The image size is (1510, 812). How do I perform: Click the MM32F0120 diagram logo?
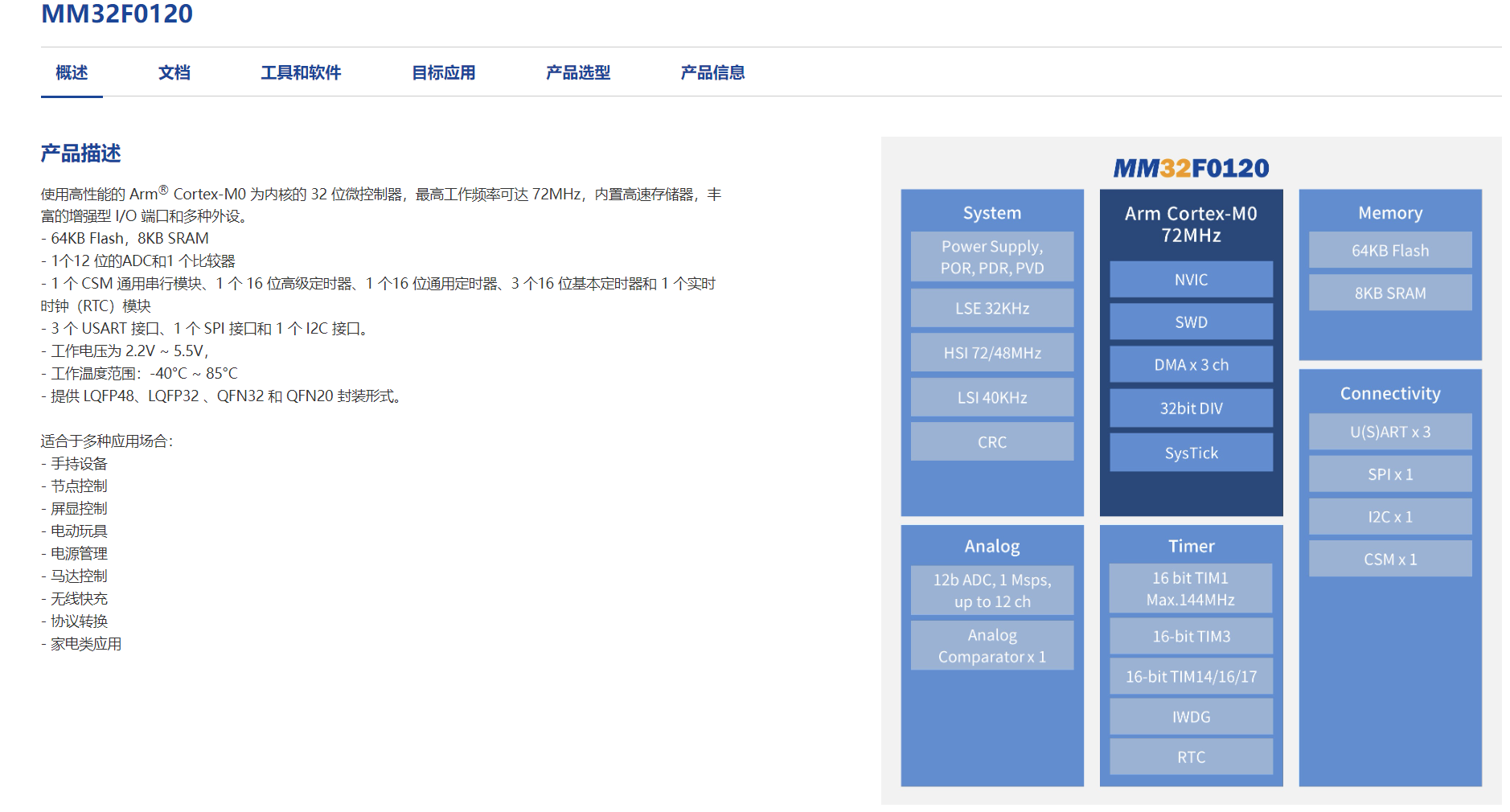point(1191,168)
